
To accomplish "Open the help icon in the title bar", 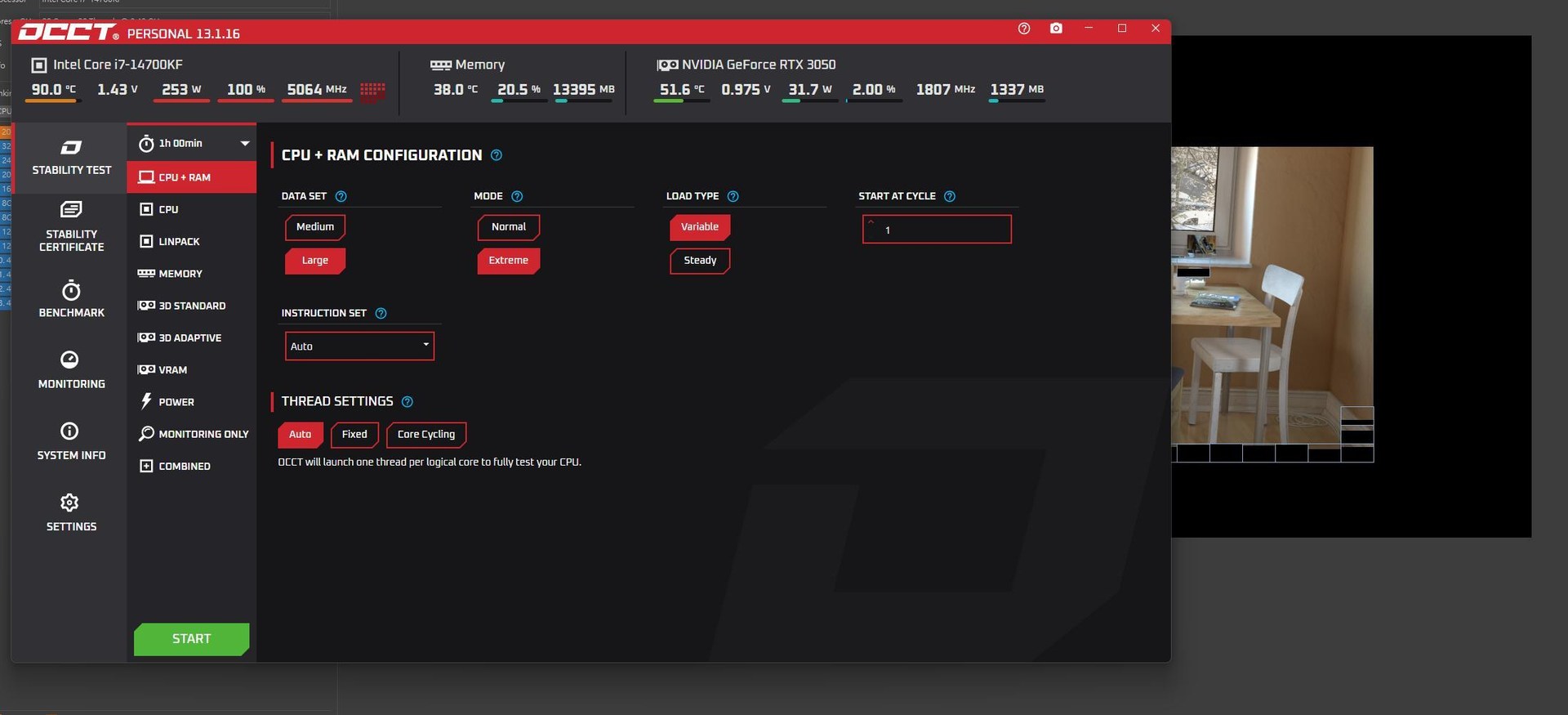I will click(1024, 29).
